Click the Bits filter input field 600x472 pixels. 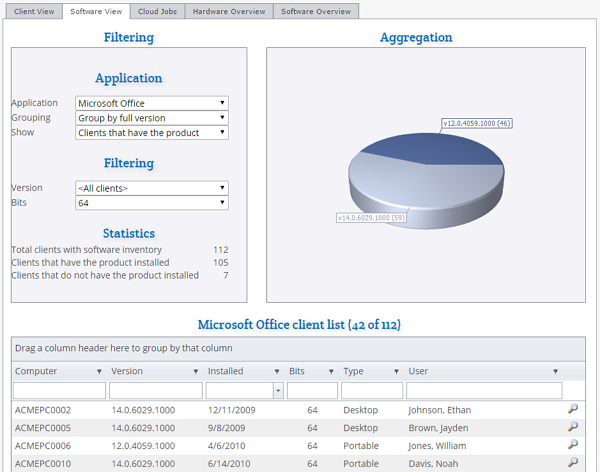tap(312, 391)
